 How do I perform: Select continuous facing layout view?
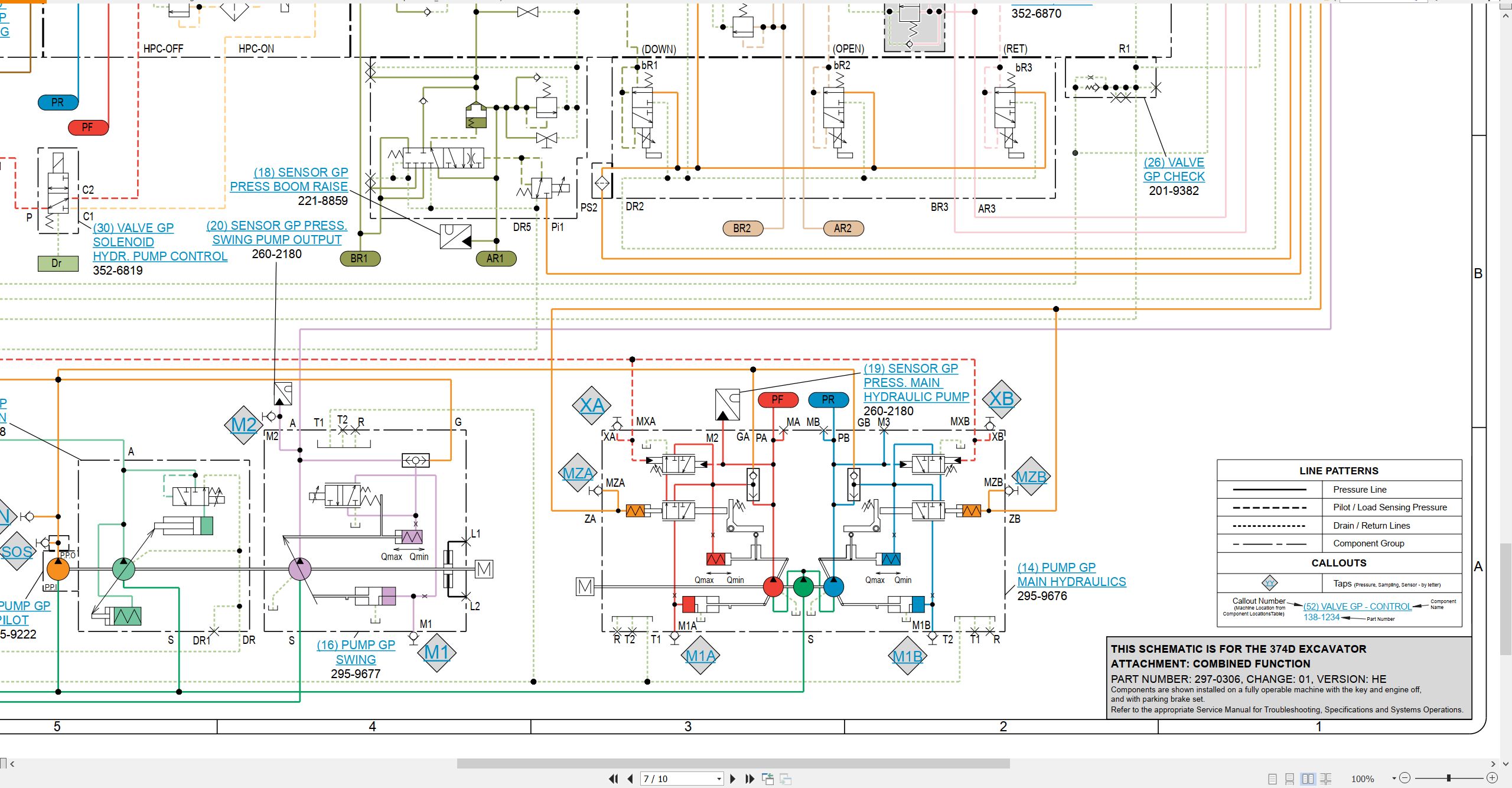coord(1326,779)
